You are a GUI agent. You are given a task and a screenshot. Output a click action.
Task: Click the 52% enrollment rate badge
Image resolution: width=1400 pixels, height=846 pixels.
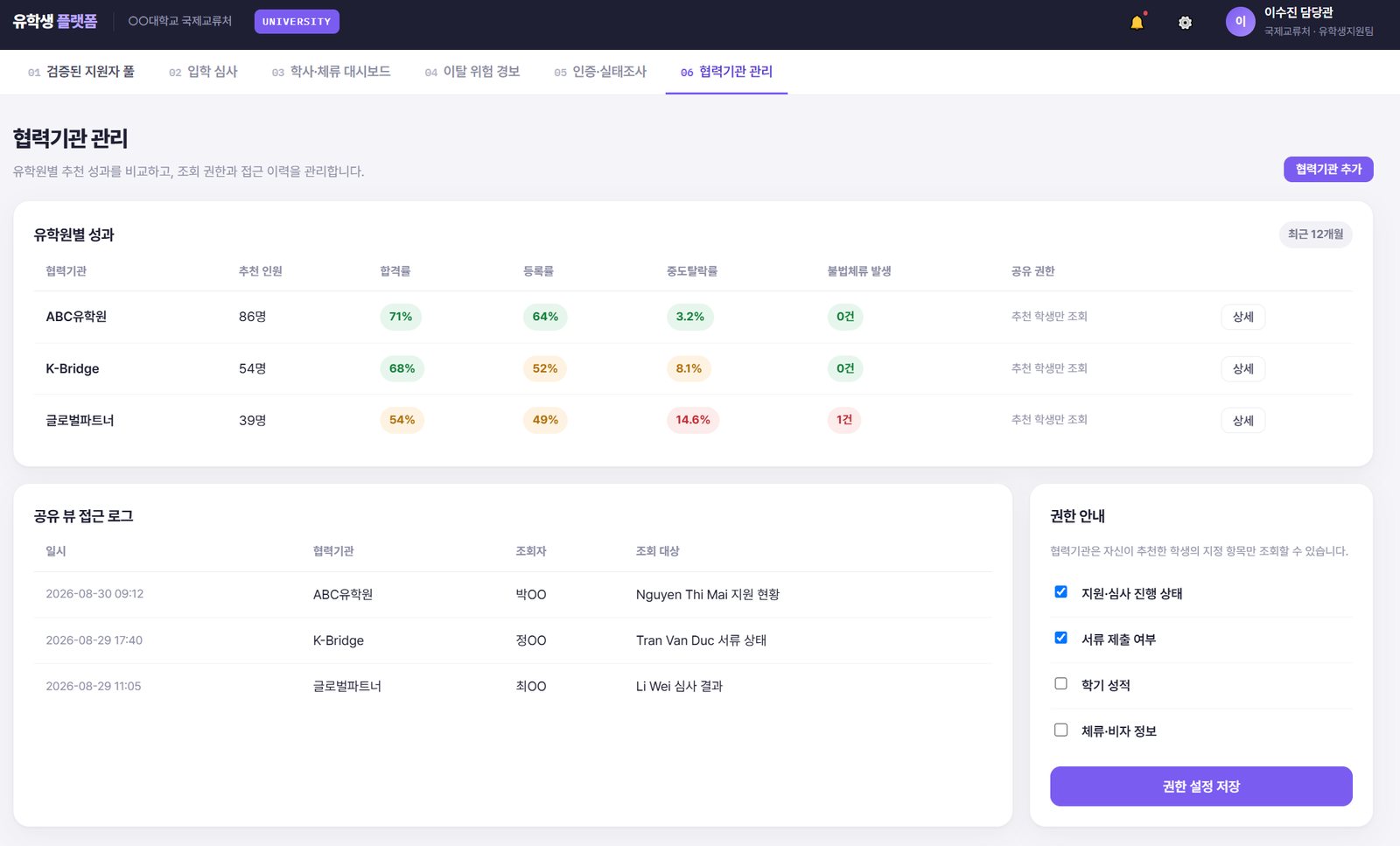tap(545, 368)
